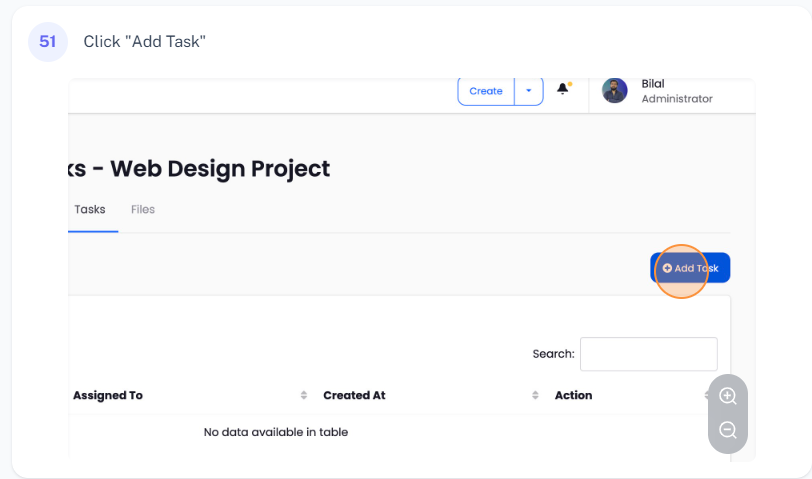Click sort arrows beside Assigned To
This screenshot has height=479, width=812.
click(x=304, y=395)
